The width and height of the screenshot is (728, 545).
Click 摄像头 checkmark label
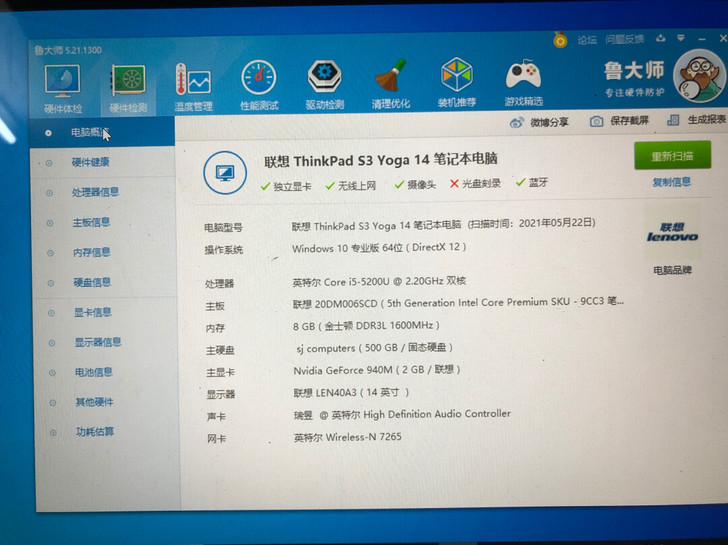(x=415, y=185)
